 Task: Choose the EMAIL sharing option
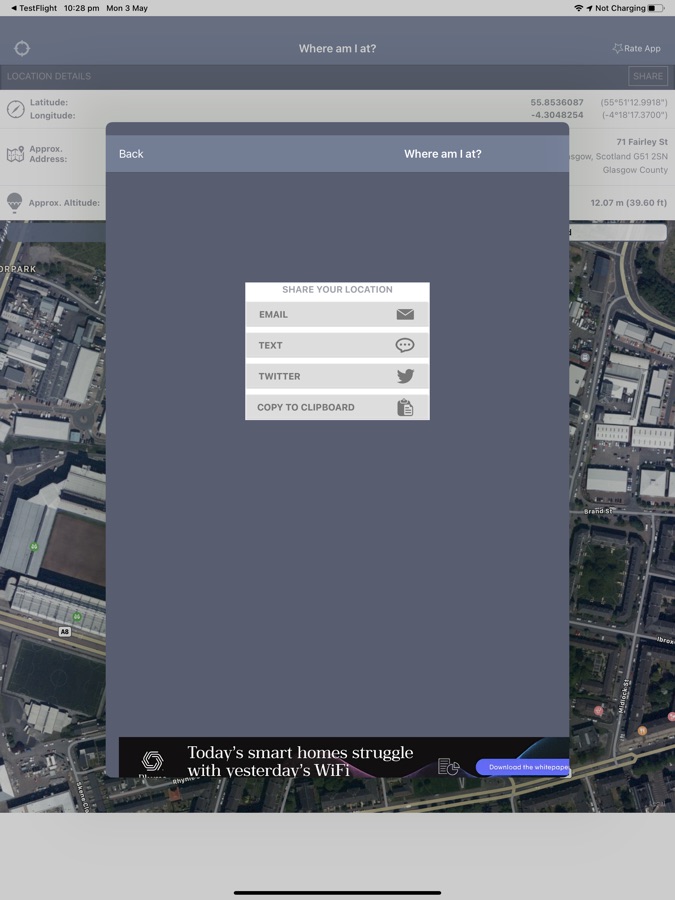coord(273,314)
